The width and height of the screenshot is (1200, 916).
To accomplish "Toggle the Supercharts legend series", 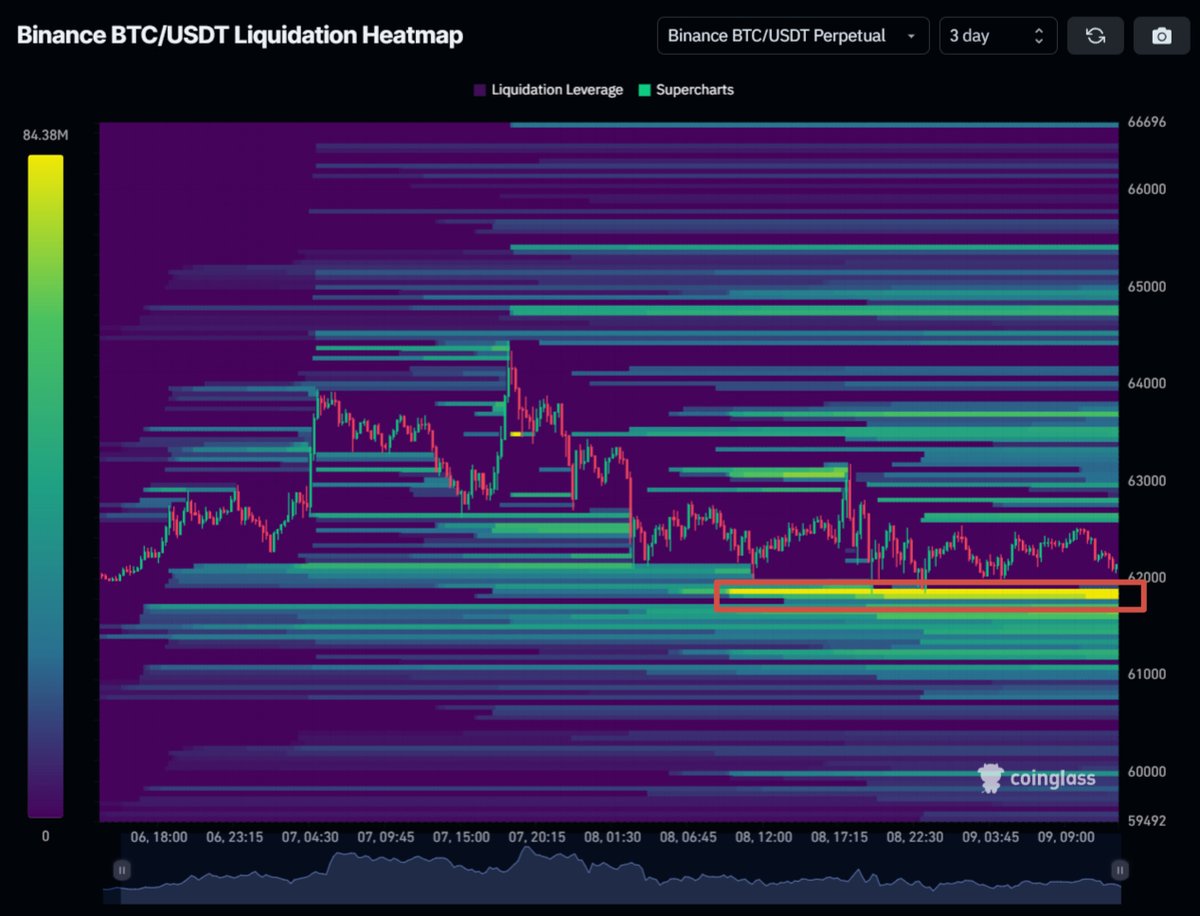I will 686,90.
